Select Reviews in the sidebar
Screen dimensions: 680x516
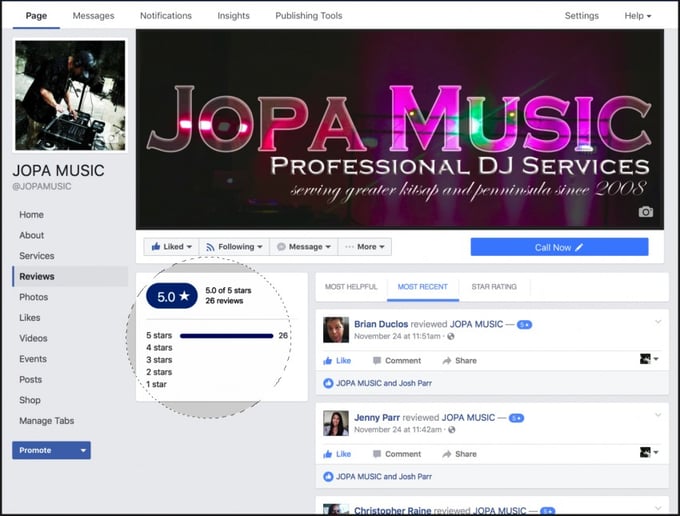click(70, 276)
